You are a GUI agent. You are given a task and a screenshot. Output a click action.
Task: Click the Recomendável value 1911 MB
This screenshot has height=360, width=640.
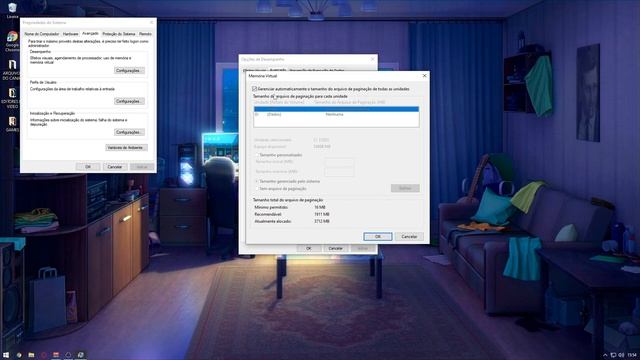[322, 214]
